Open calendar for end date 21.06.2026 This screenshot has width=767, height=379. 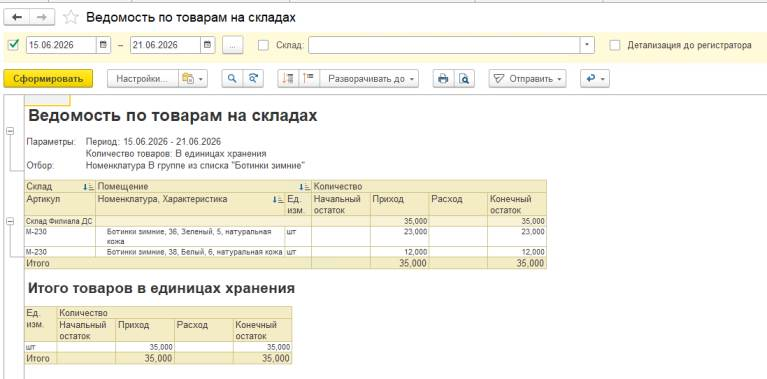[x=207, y=45]
